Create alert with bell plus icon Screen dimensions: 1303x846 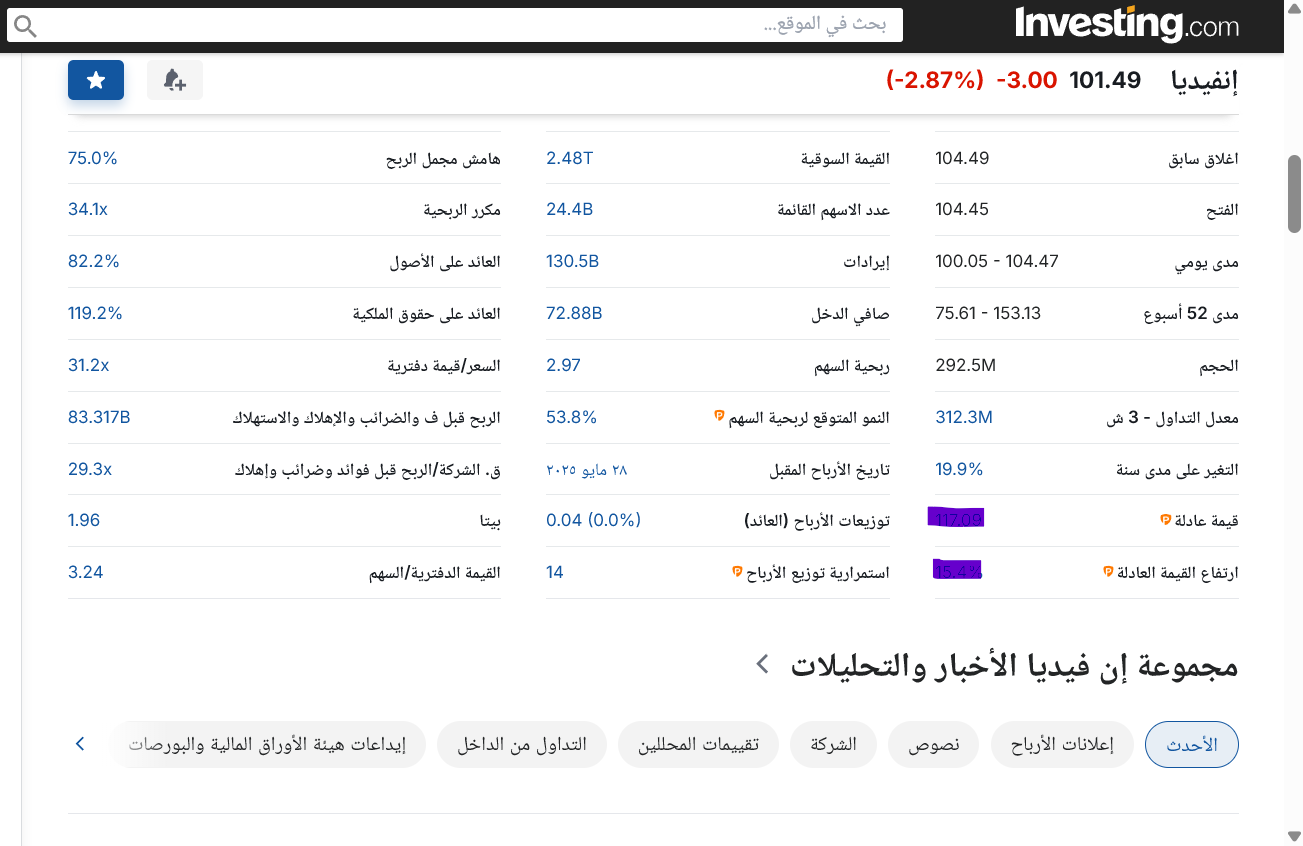175,80
